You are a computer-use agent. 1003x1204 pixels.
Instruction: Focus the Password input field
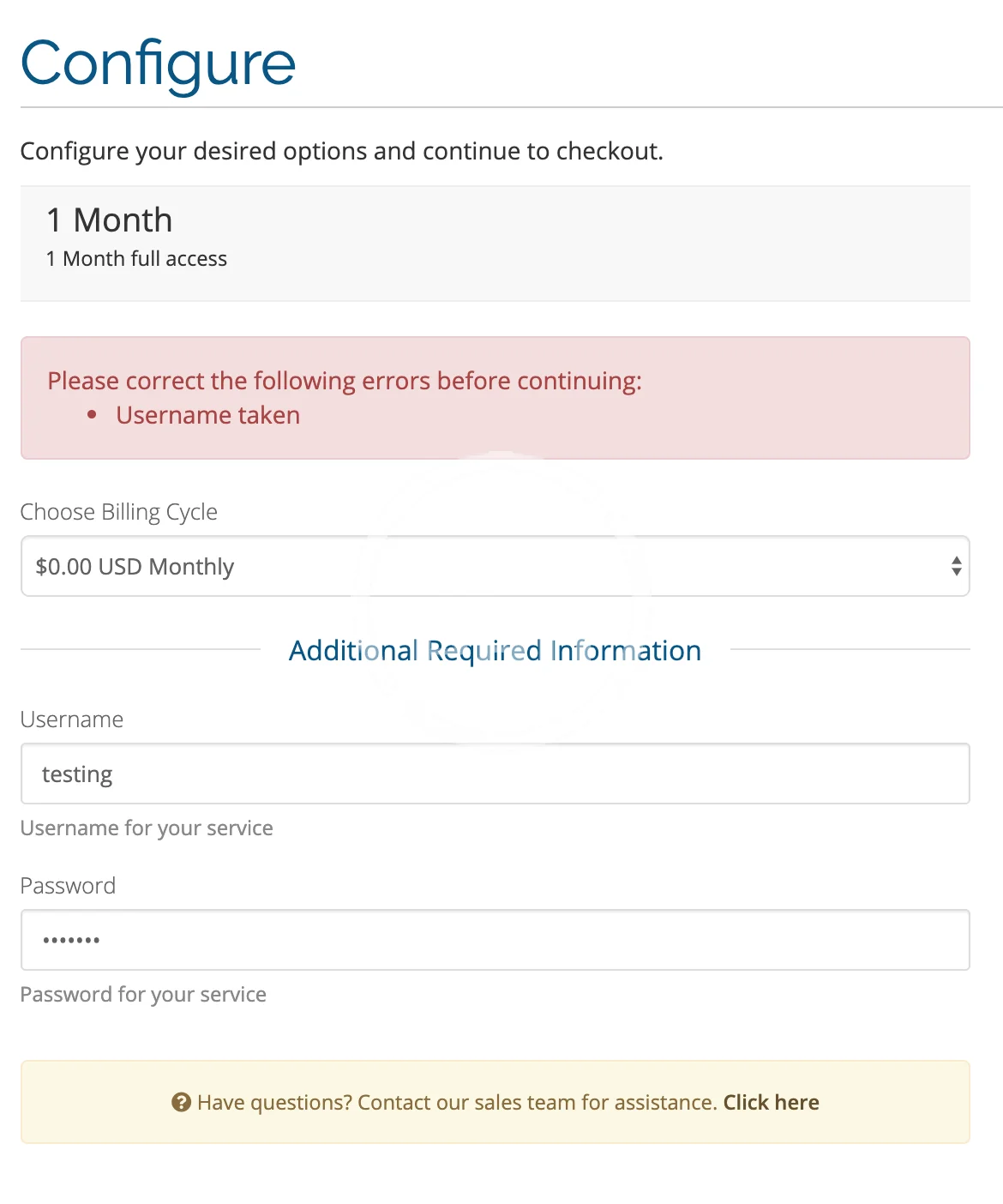[495, 941]
